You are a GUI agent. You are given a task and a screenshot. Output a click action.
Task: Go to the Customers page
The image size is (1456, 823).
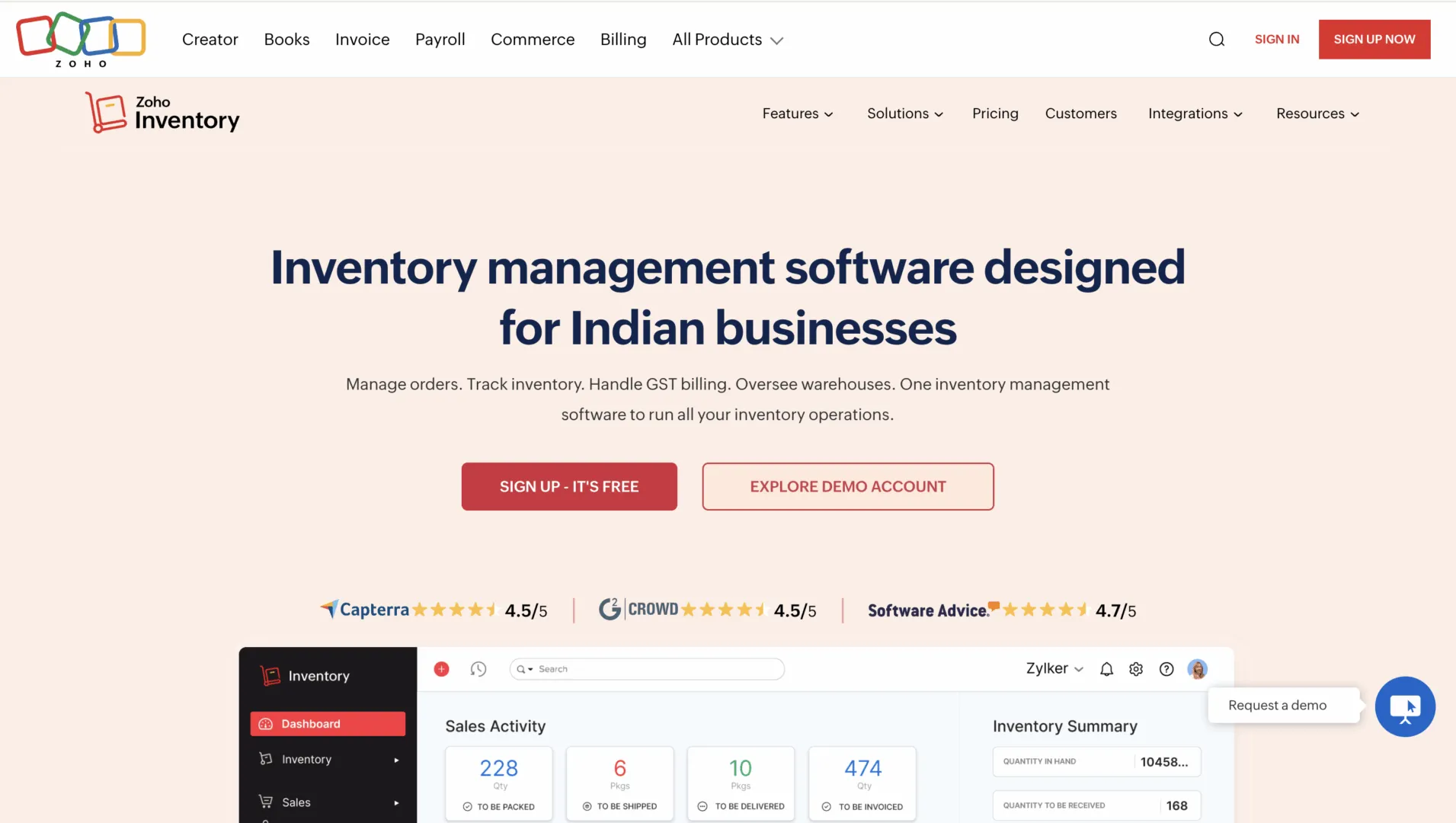tap(1080, 114)
